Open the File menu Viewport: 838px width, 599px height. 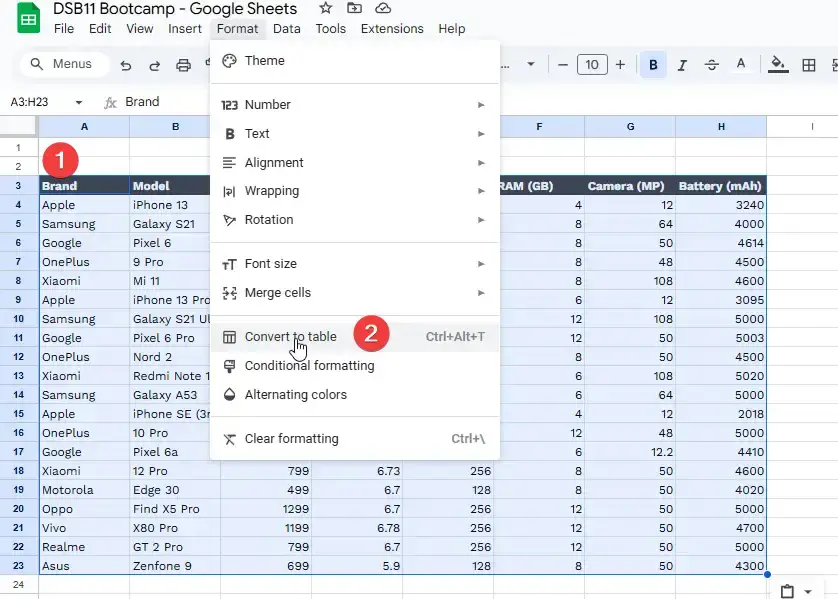pyautogui.click(x=64, y=29)
